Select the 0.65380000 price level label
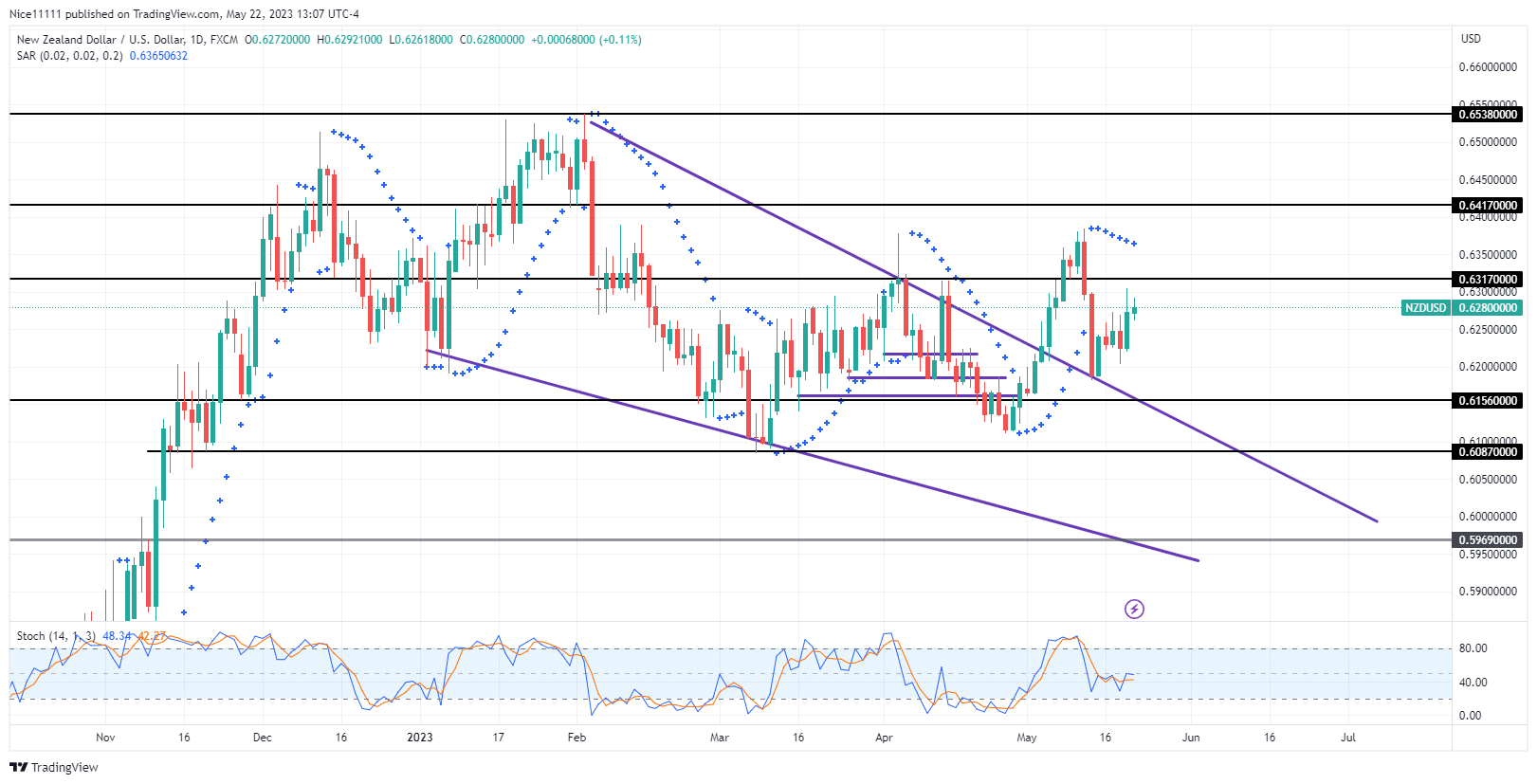Screen dimensions: 1537x784 1487,114
